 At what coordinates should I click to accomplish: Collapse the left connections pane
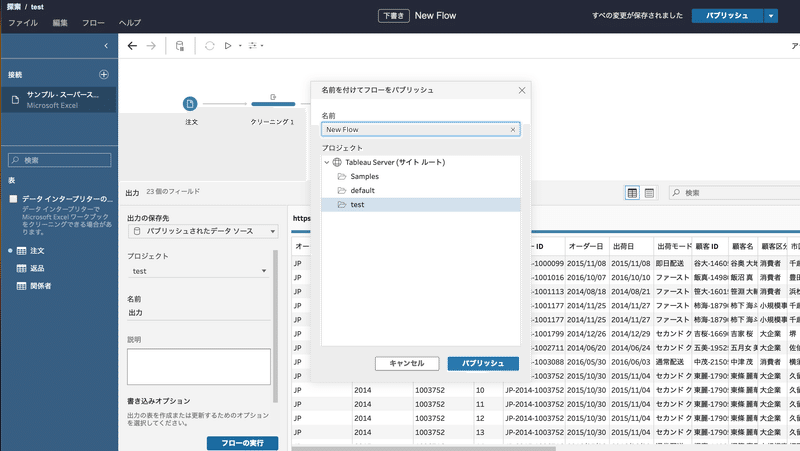tap(106, 46)
